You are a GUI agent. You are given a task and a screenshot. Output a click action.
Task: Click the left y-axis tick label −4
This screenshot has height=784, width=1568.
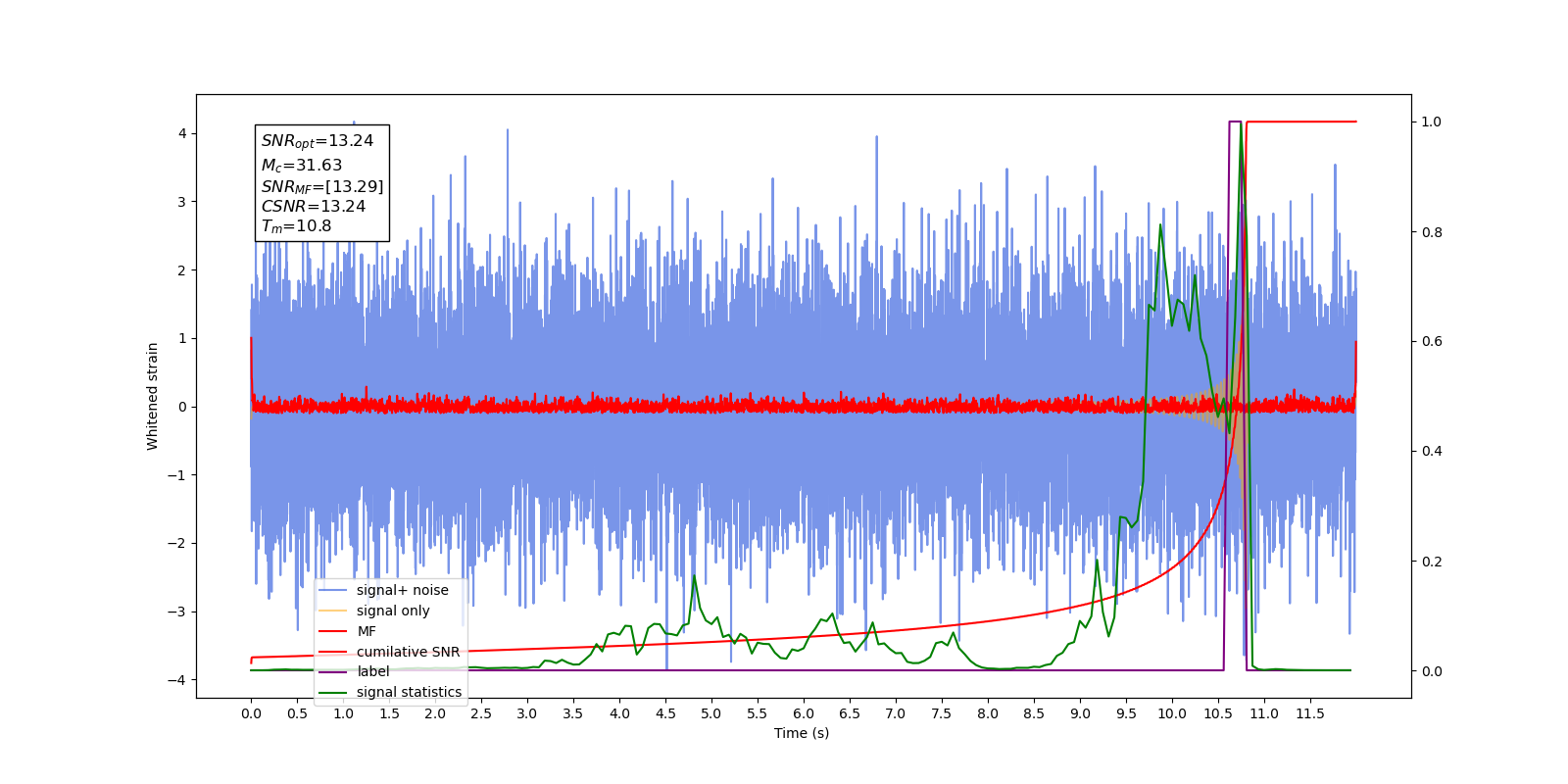(177, 680)
